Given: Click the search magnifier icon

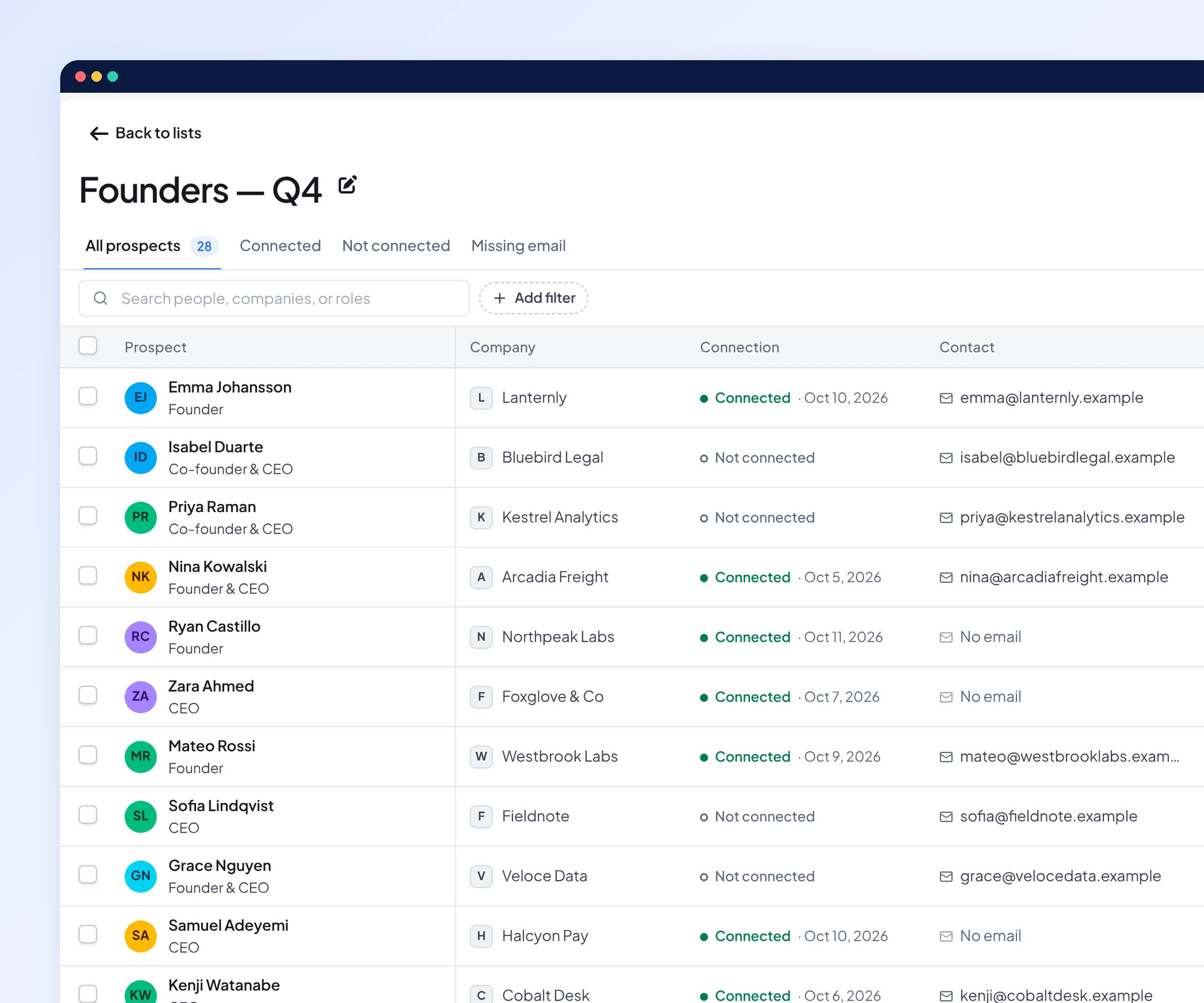Looking at the screenshot, I should (x=100, y=298).
